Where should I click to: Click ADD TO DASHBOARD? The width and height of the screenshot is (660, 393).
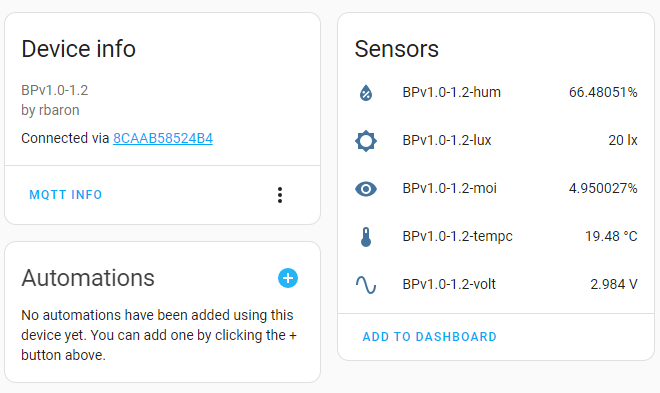pos(430,337)
